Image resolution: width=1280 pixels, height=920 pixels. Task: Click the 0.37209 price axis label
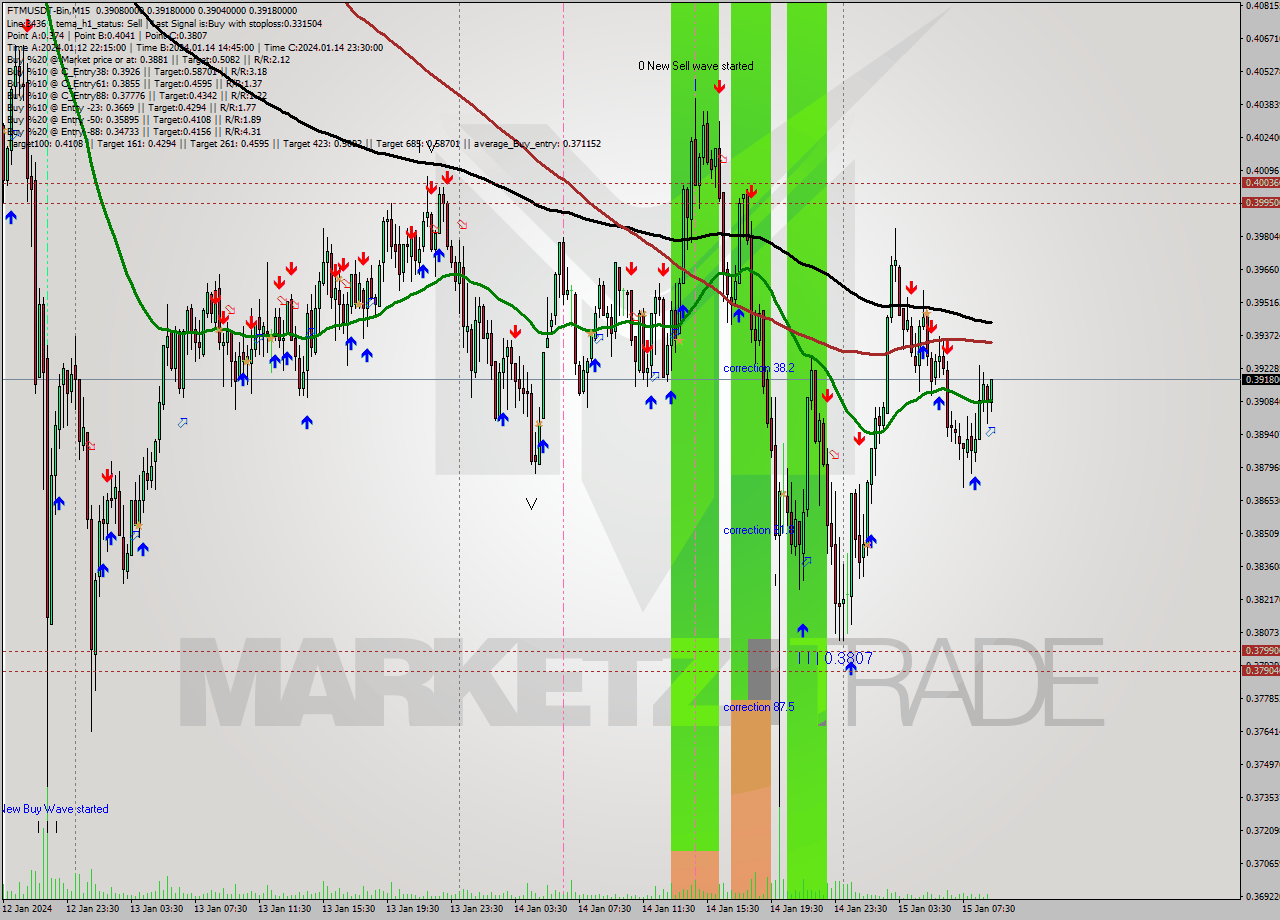1262,830
